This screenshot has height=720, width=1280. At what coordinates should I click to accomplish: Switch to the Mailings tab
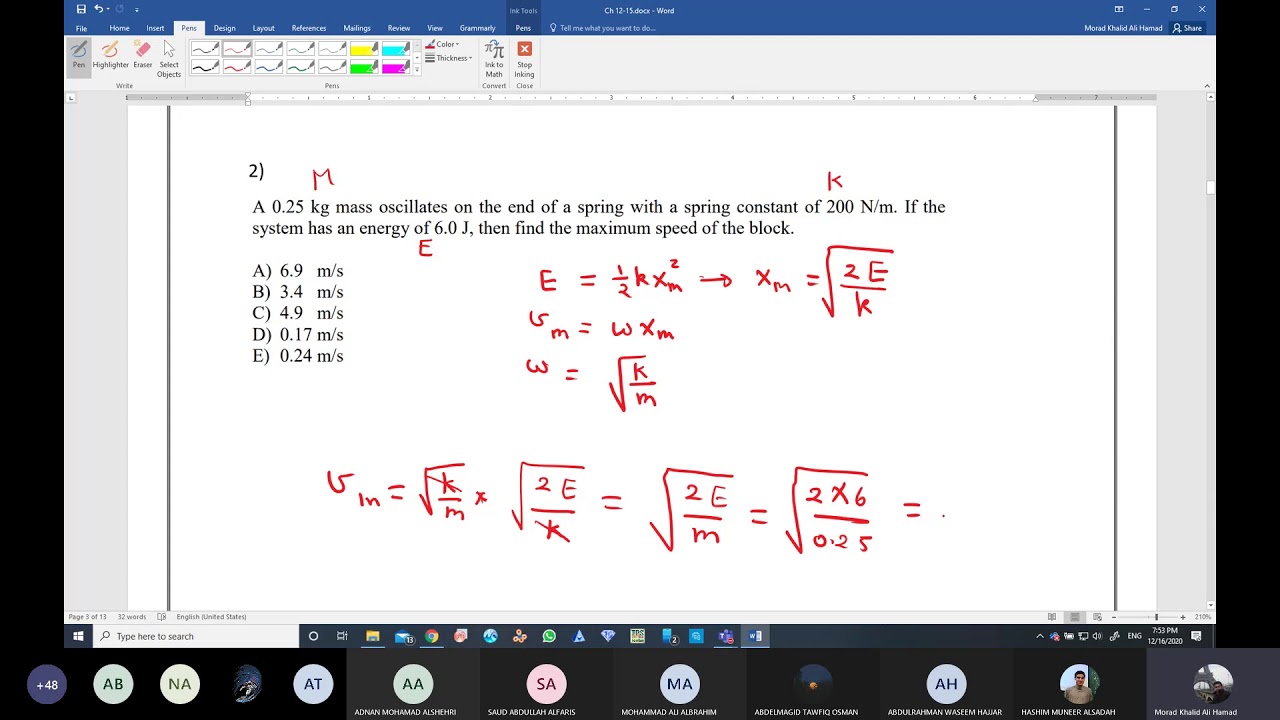click(357, 28)
